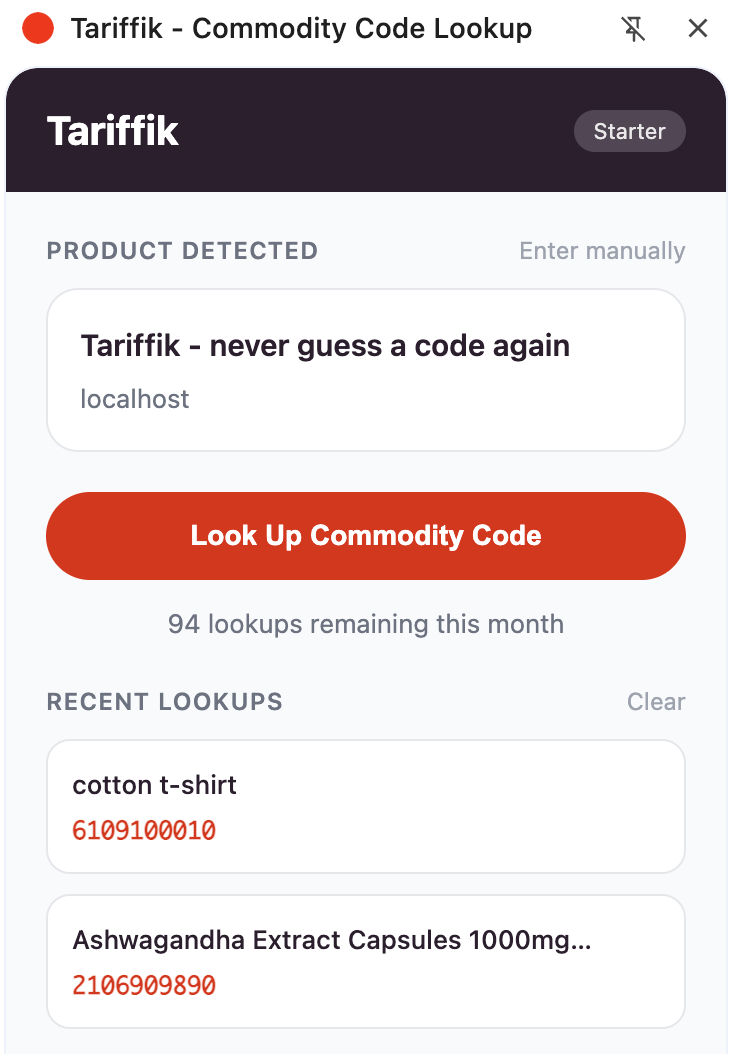This screenshot has width=736, height=1054.
Task: Click commodity code 6109100010
Action: [143, 830]
